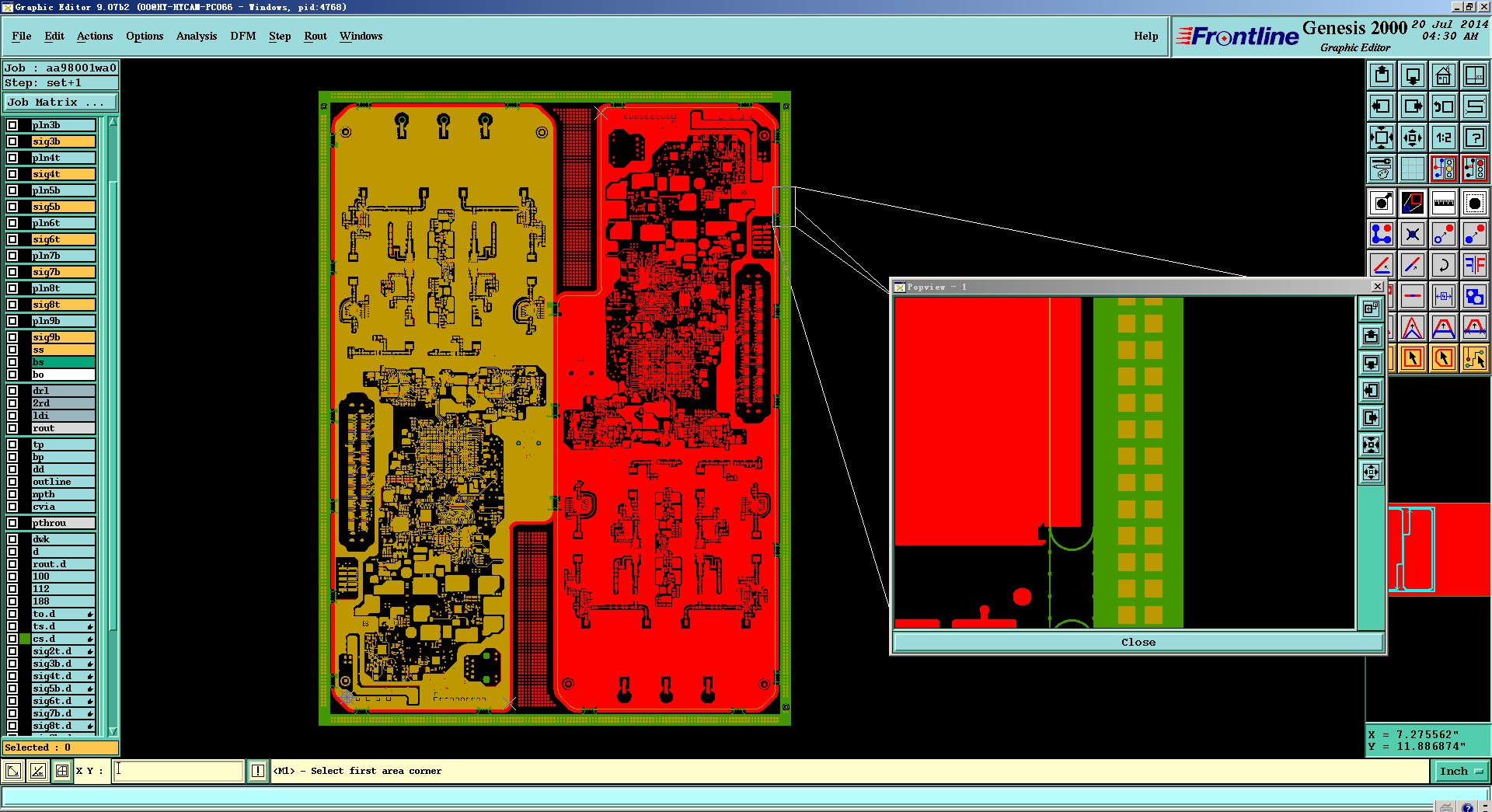This screenshot has width=1492, height=812.
Task: Toggle the display checkbox for layer outline
Action: tap(12, 482)
